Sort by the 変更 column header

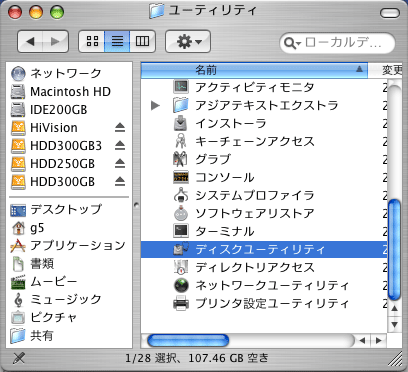click(388, 70)
